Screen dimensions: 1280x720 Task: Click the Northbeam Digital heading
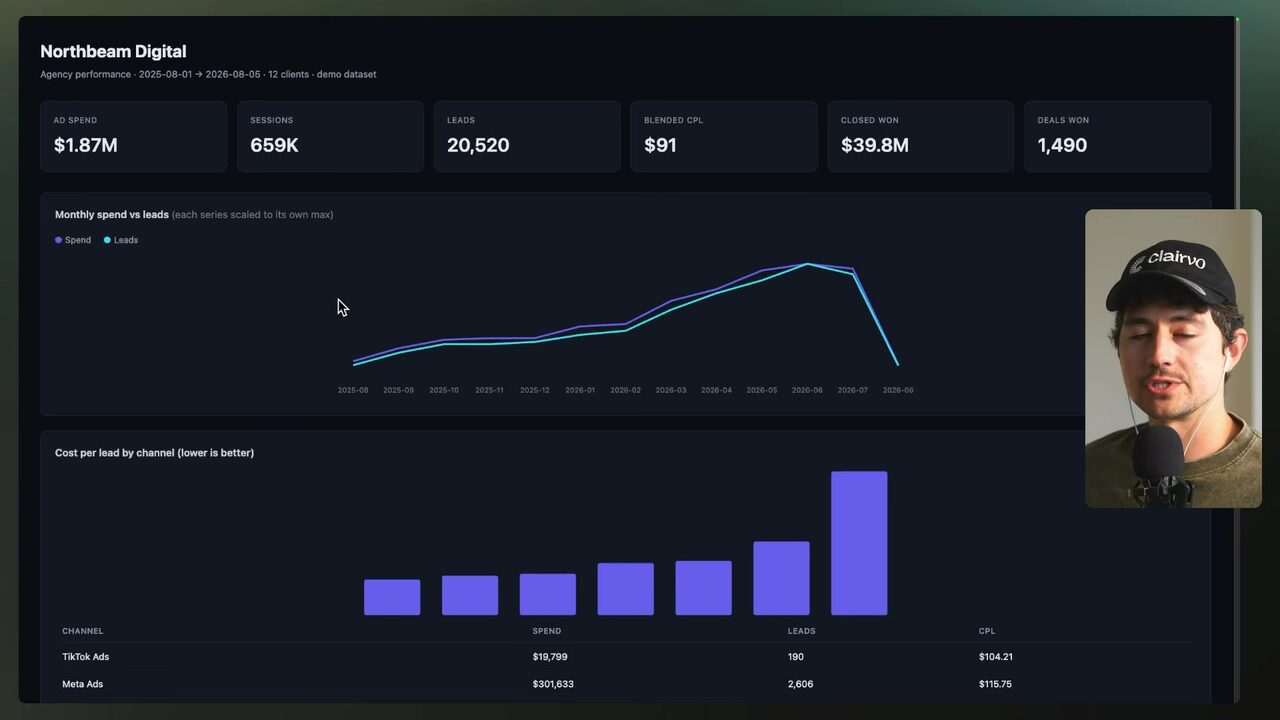113,51
